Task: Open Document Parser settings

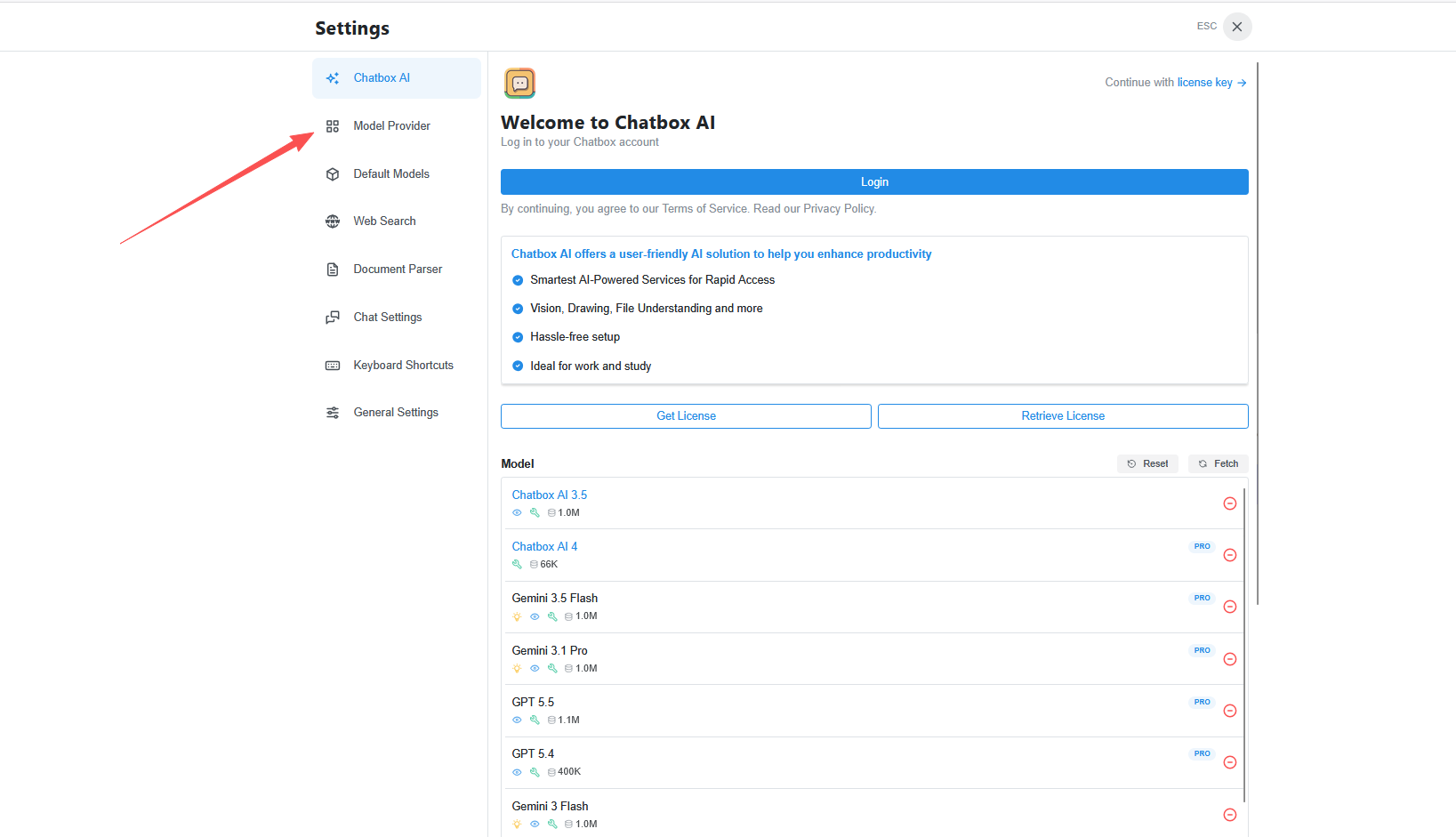Action: click(396, 270)
